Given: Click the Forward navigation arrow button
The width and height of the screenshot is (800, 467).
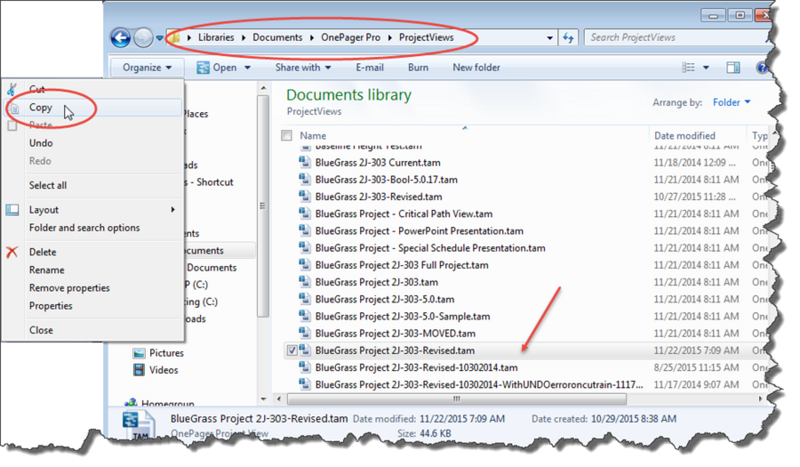Looking at the screenshot, I should tap(143, 38).
